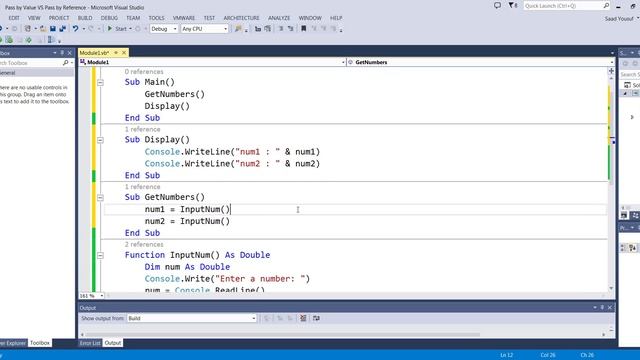Auto-hide the Output panel with the pin icon
Image resolution: width=640 pixels, height=360 pixels.
point(602,307)
